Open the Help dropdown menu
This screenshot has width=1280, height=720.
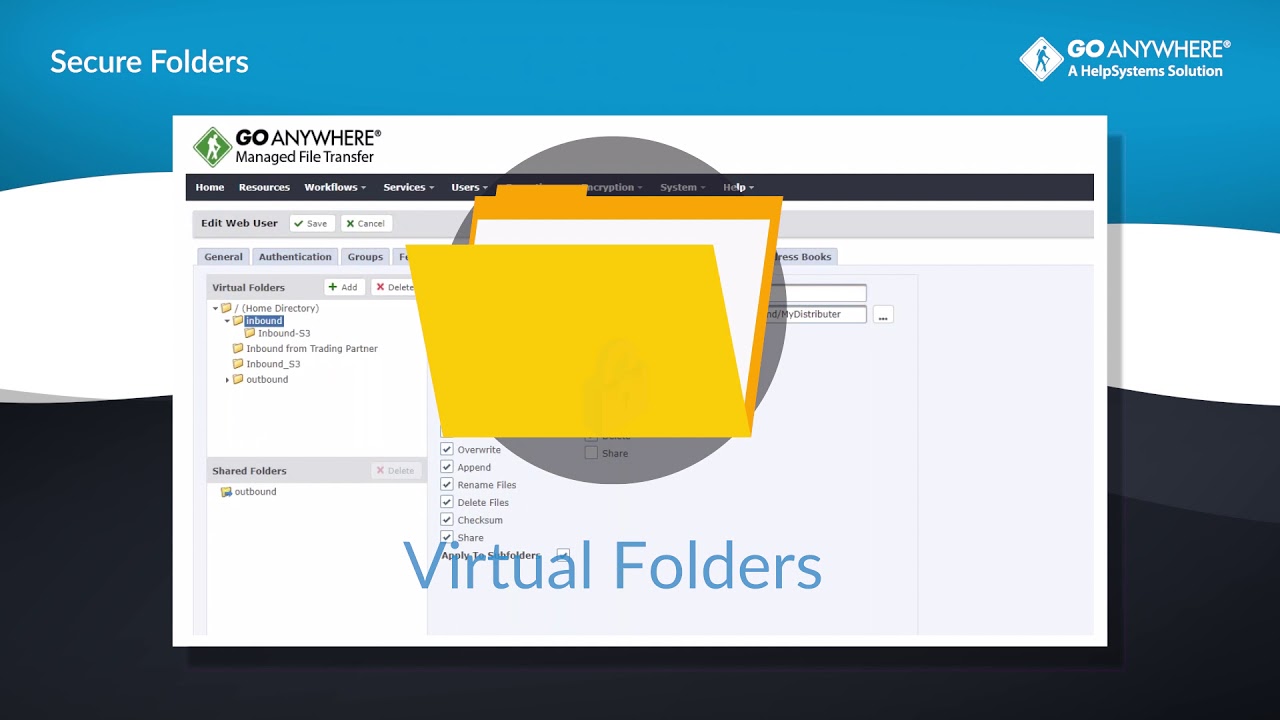[738, 187]
